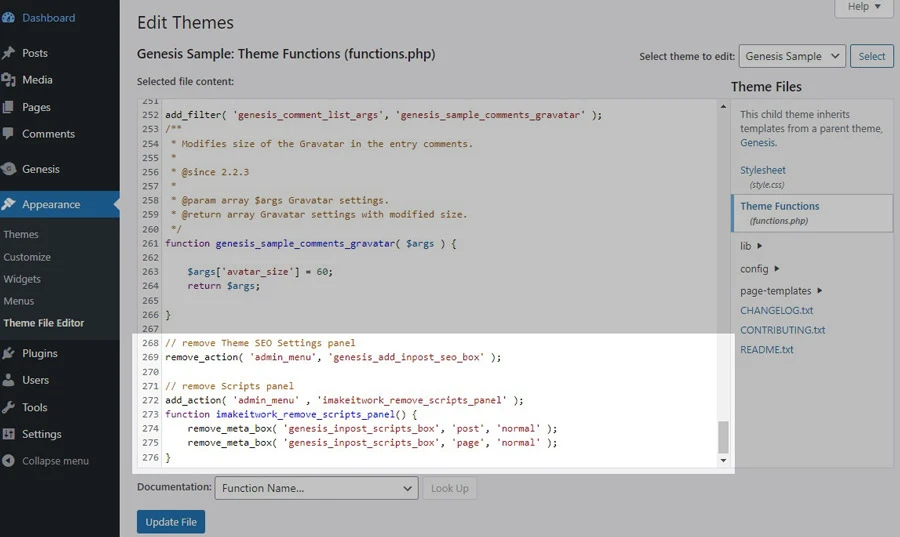900x537 pixels.
Task: Click line 256 '@since 2.2.3' comment
Action: click(x=215, y=172)
